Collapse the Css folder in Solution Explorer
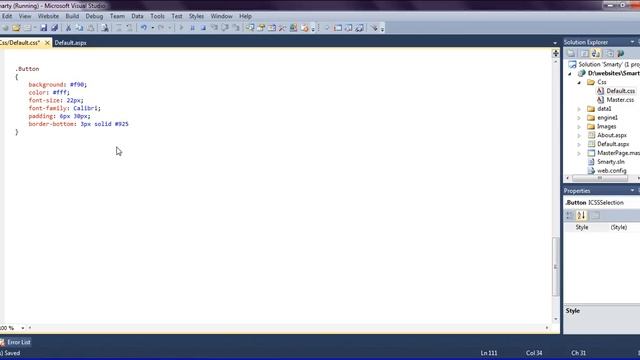This screenshot has height=360, width=640. pos(579,82)
